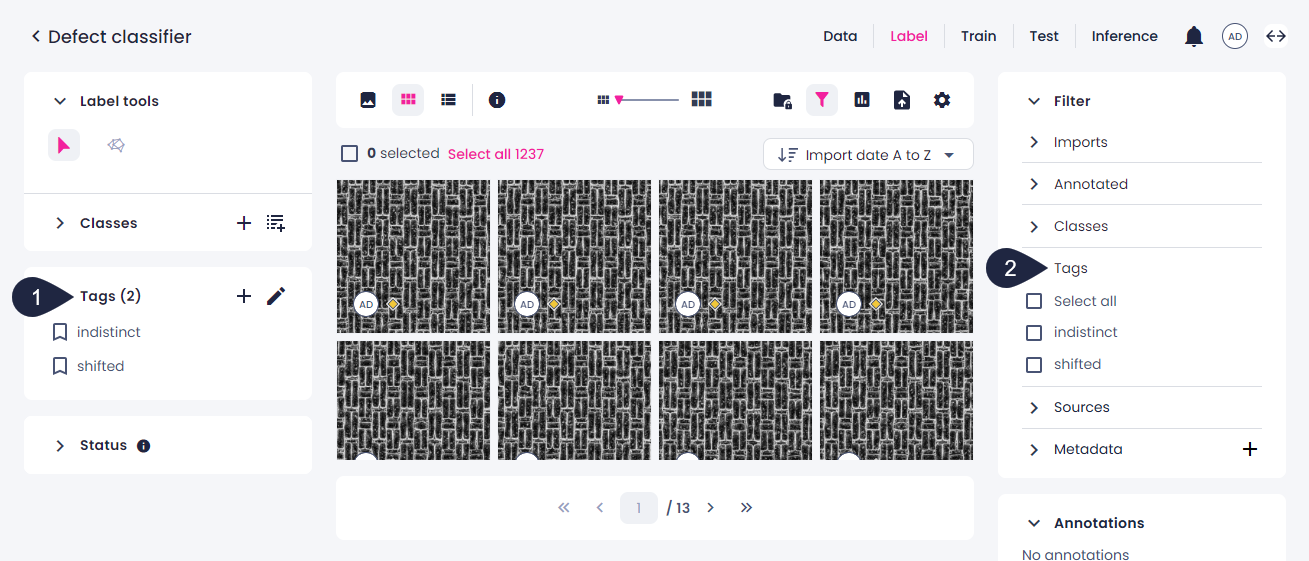Add a new class with plus icon
The height and width of the screenshot is (561, 1309).
tap(244, 223)
